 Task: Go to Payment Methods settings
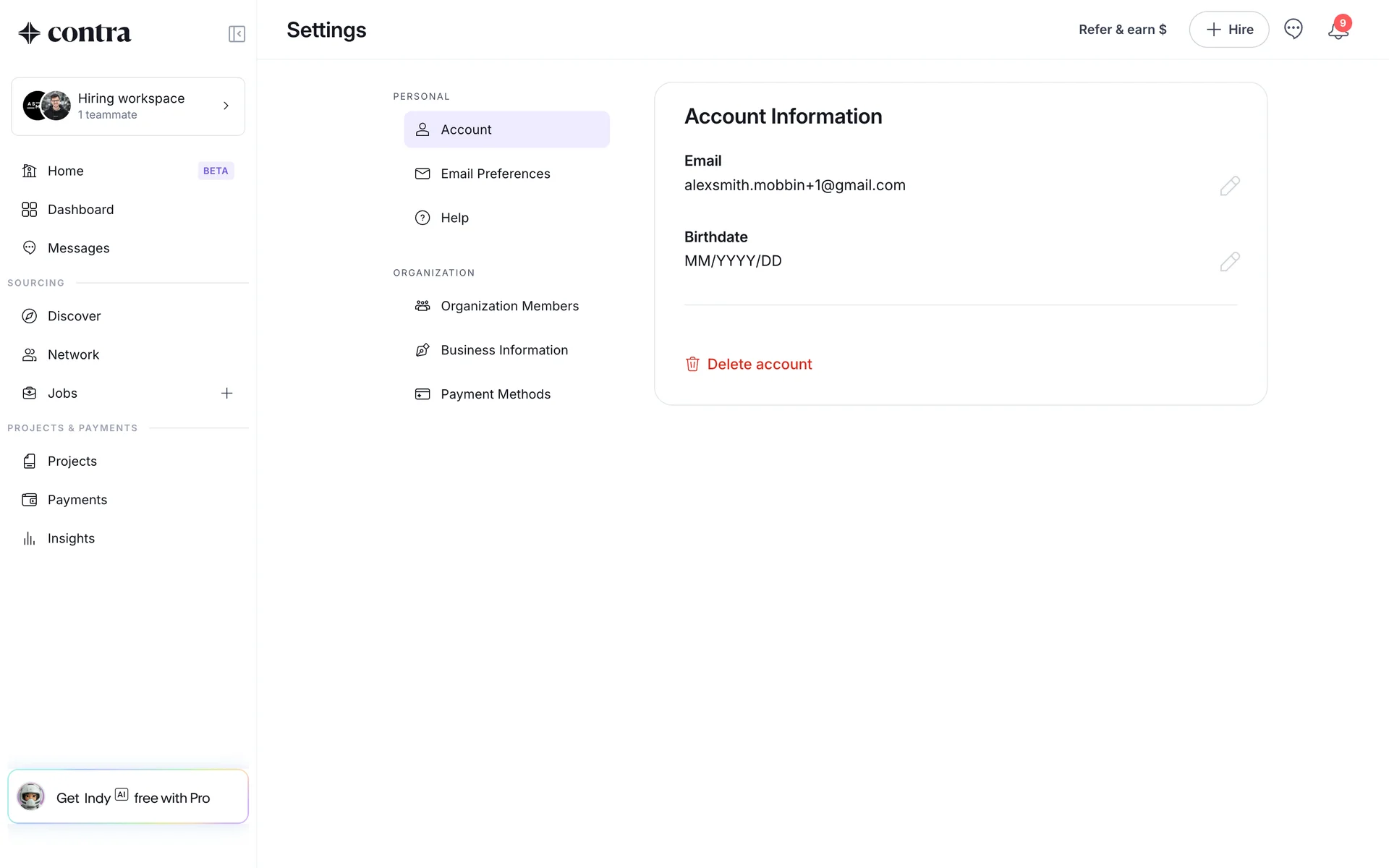pyautogui.click(x=495, y=394)
